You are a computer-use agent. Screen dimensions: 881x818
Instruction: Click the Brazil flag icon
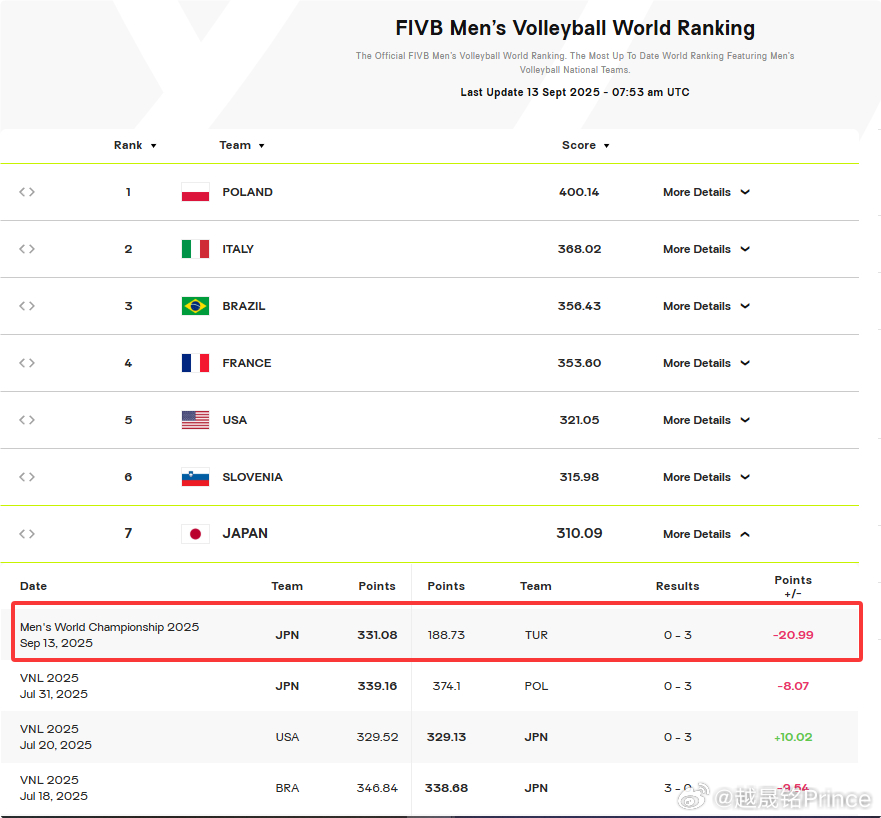point(195,306)
